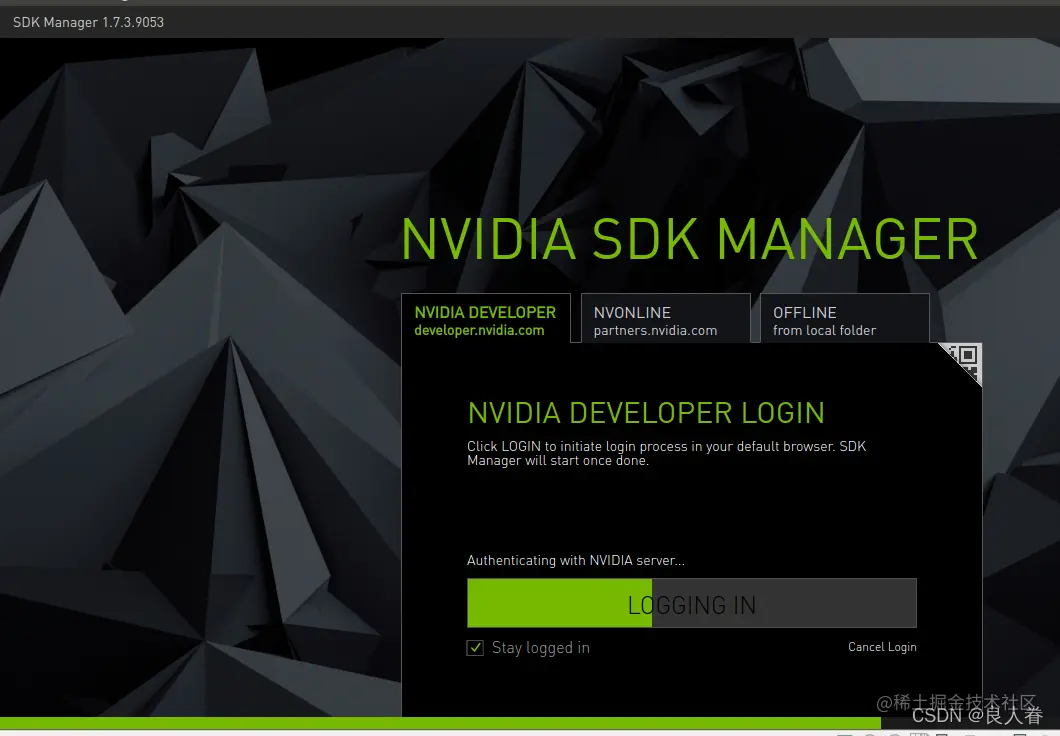Open the OFFLINE from local folder tab
The width and height of the screenshot is (1060, 736).
[x=844, y=319]
